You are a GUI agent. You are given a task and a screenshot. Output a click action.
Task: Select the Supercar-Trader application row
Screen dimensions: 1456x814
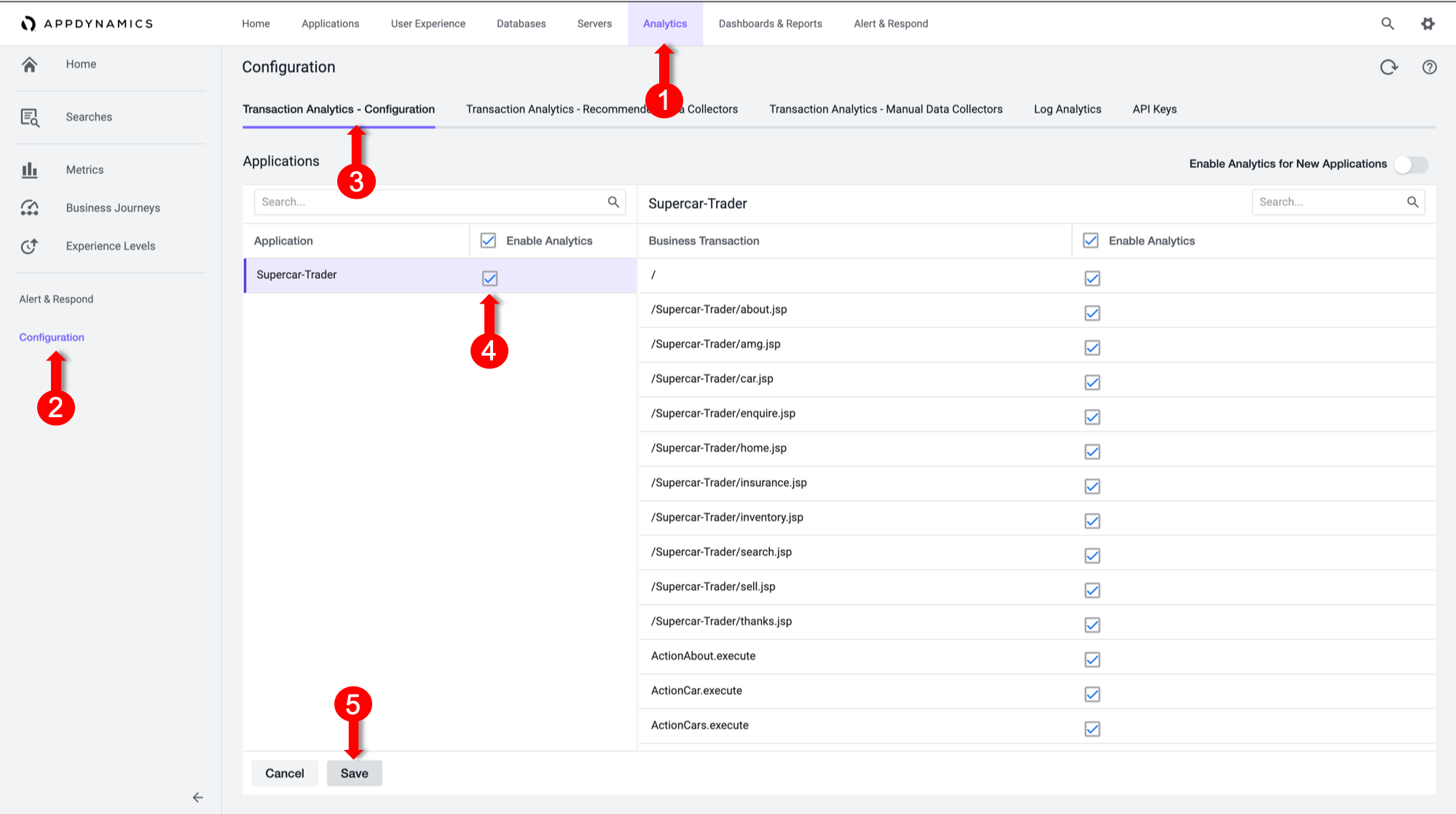coord(440,275)
